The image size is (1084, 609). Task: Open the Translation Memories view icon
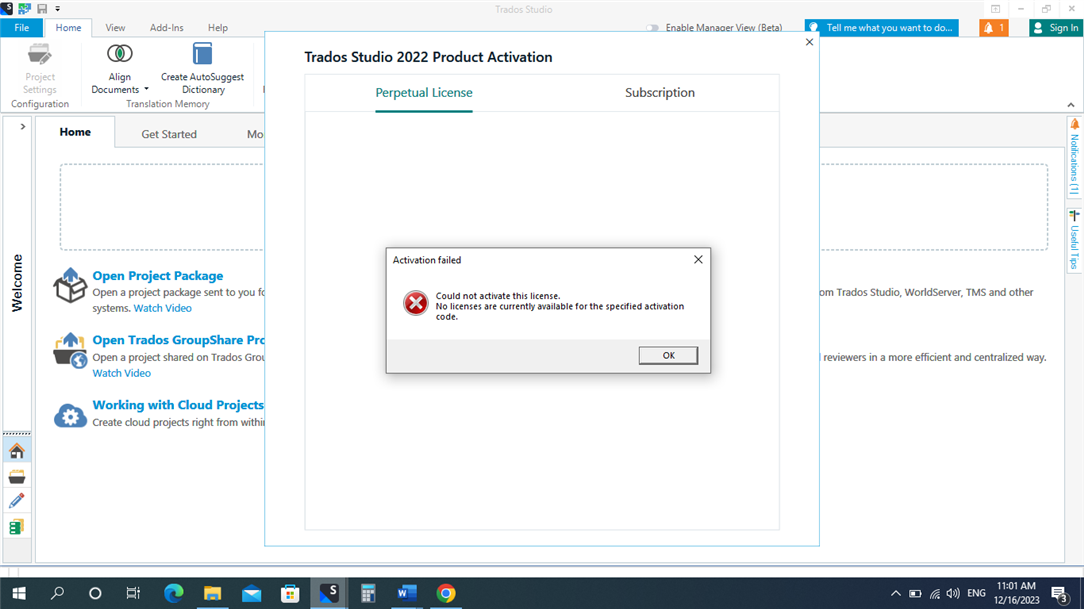[17, 527]
